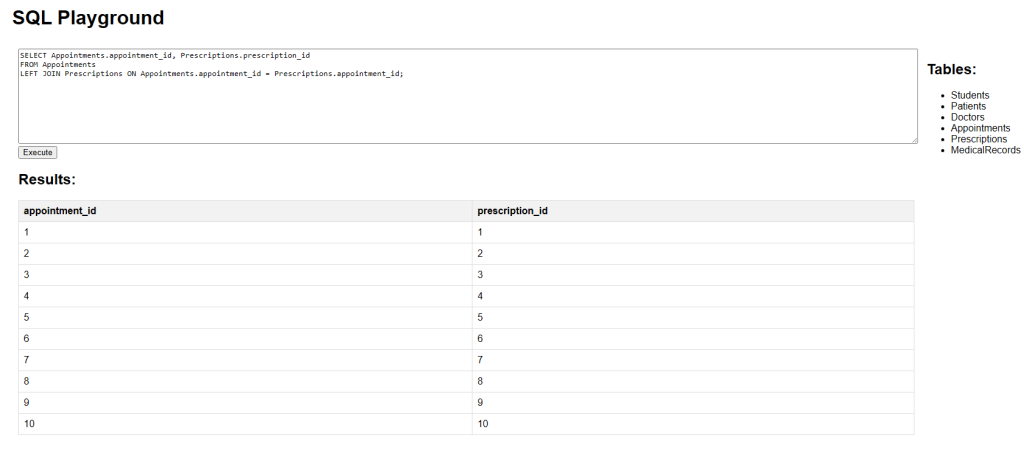The height and width of the screenshot is (460, 1024).
Task: Click the prescription_id cell with value 6
Action: click(x=693, y=338)
